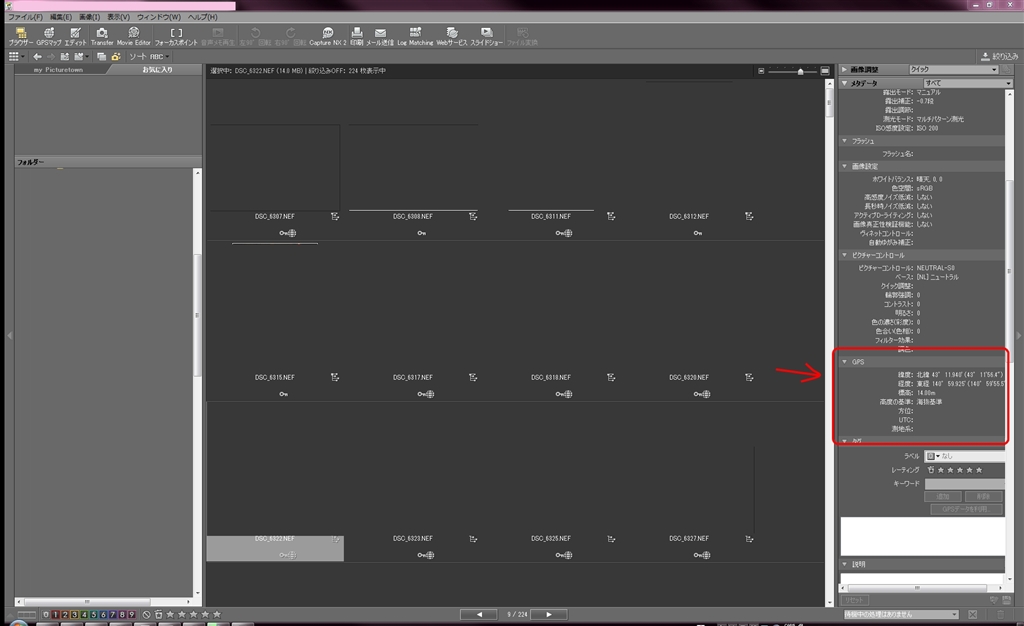Viewport: 1024px width, 626px height.
Task: Open the GPSマップ view
Action: tap(48, 36)
